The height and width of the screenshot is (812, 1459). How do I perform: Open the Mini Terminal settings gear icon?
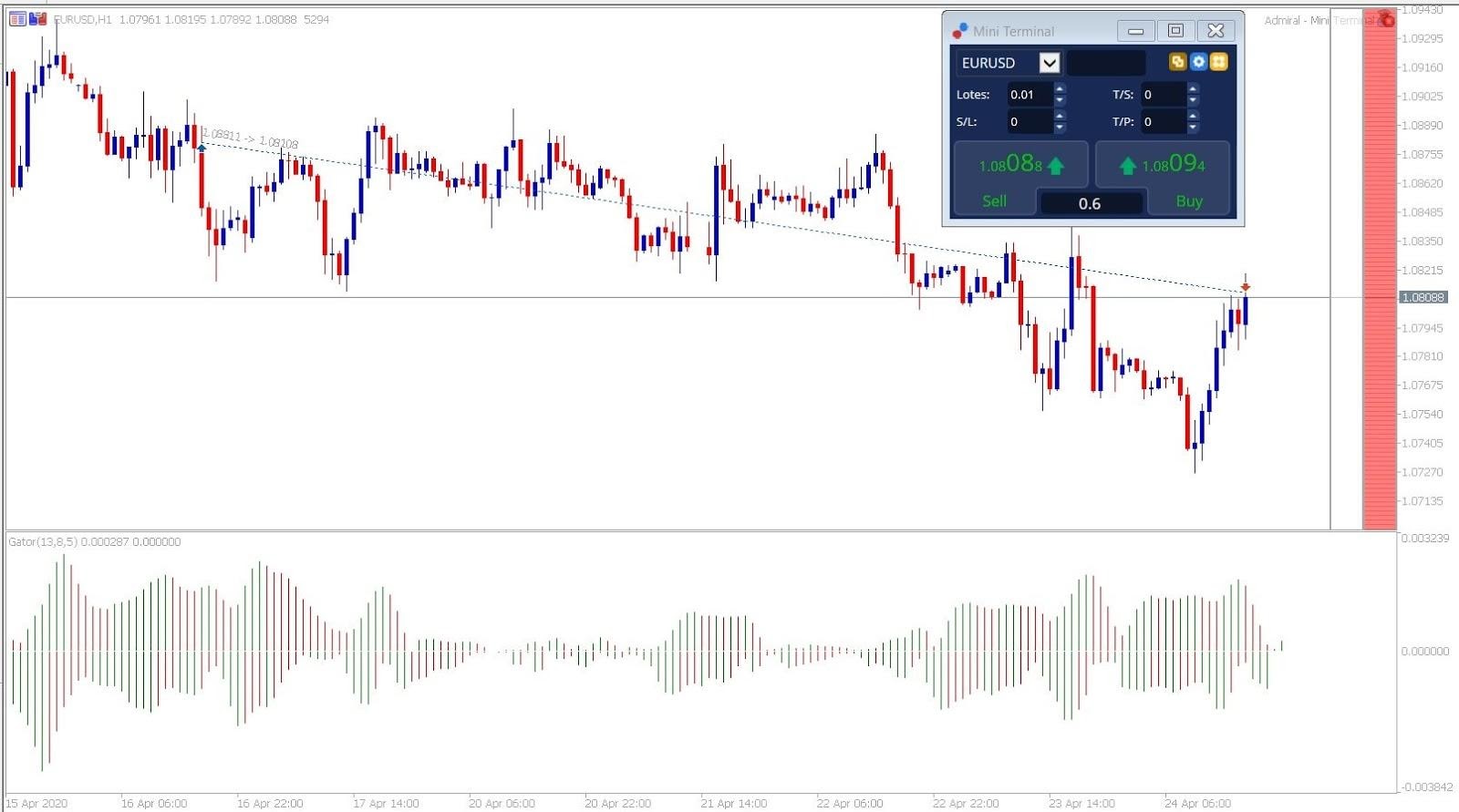tap(1198, 62)
